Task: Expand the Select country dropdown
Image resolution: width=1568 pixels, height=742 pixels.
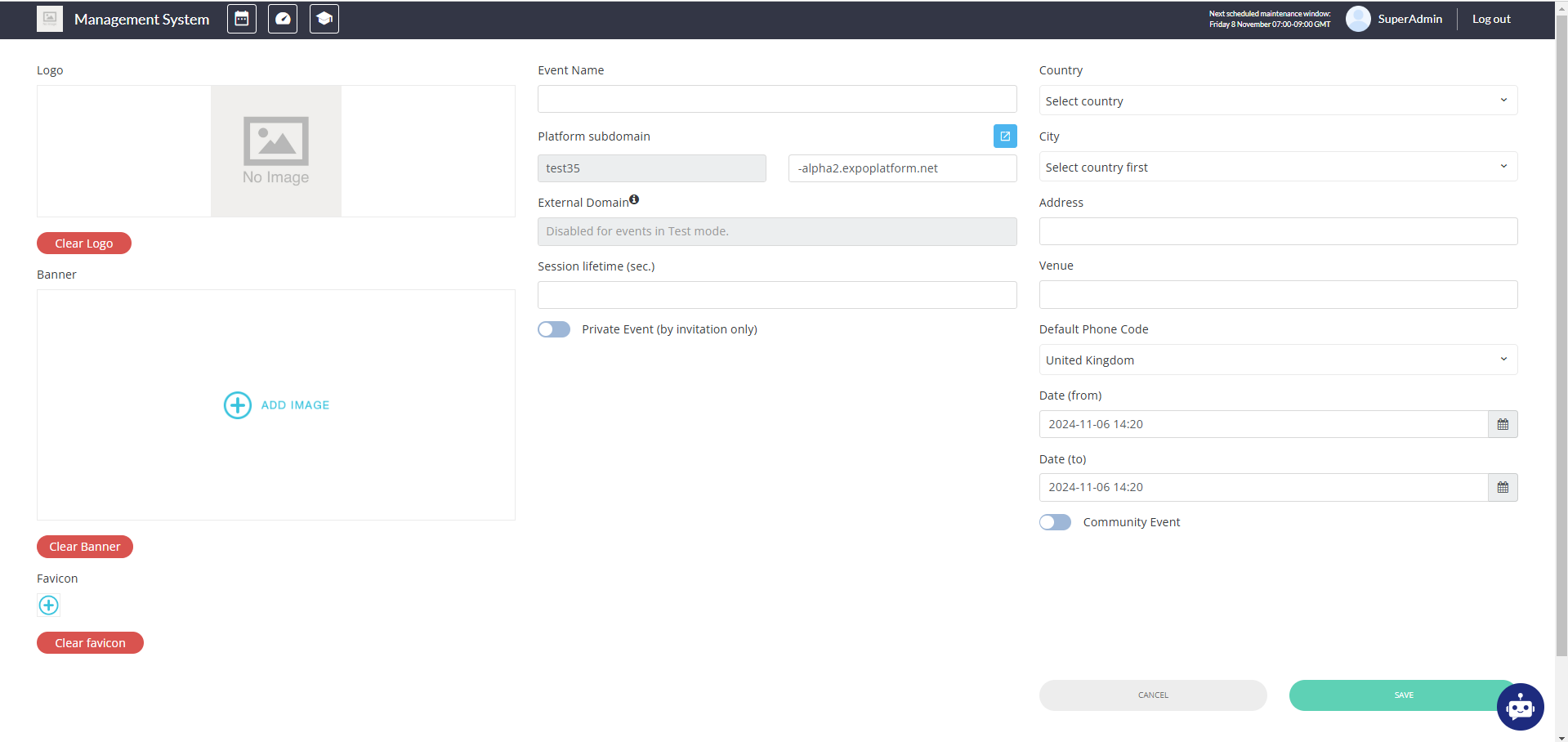Action: pos(1277,101)
